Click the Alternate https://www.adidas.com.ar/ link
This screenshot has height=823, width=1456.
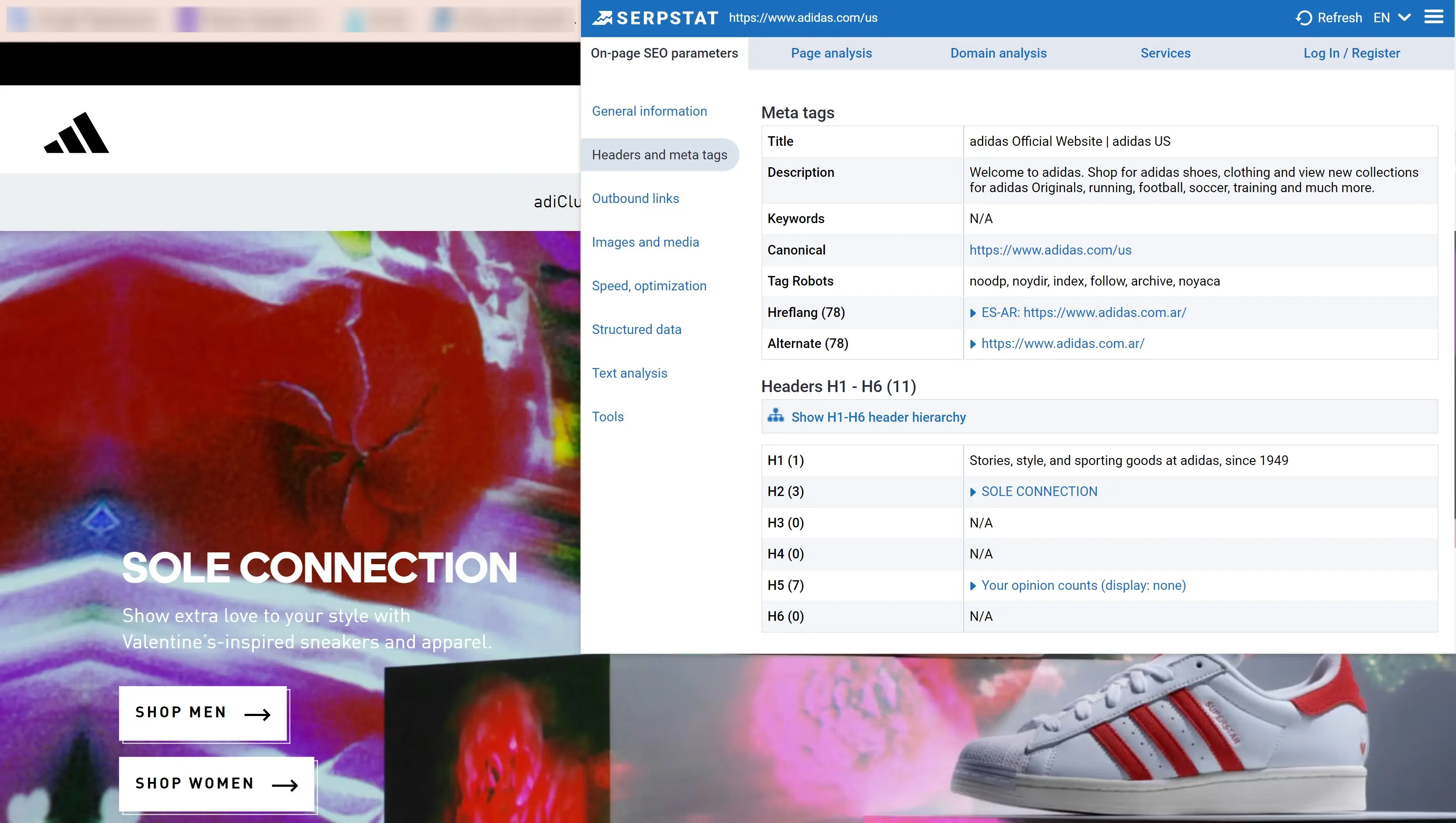(x=1062, y=344)
